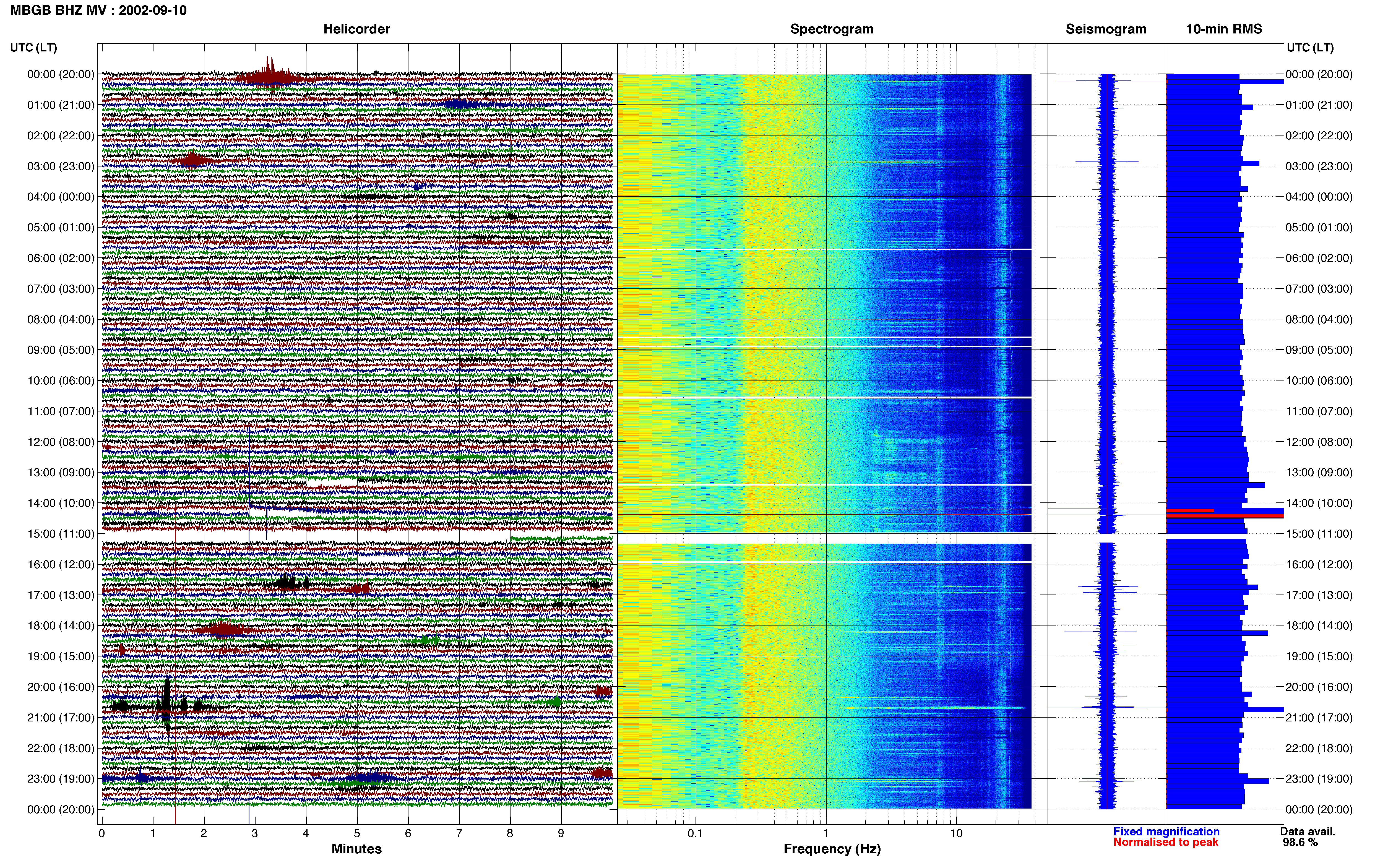The image size is (1388, 868).
Task: Click left time label '01:00 (21:00)'
Action: pyautogui.click(x=61, y=105)
